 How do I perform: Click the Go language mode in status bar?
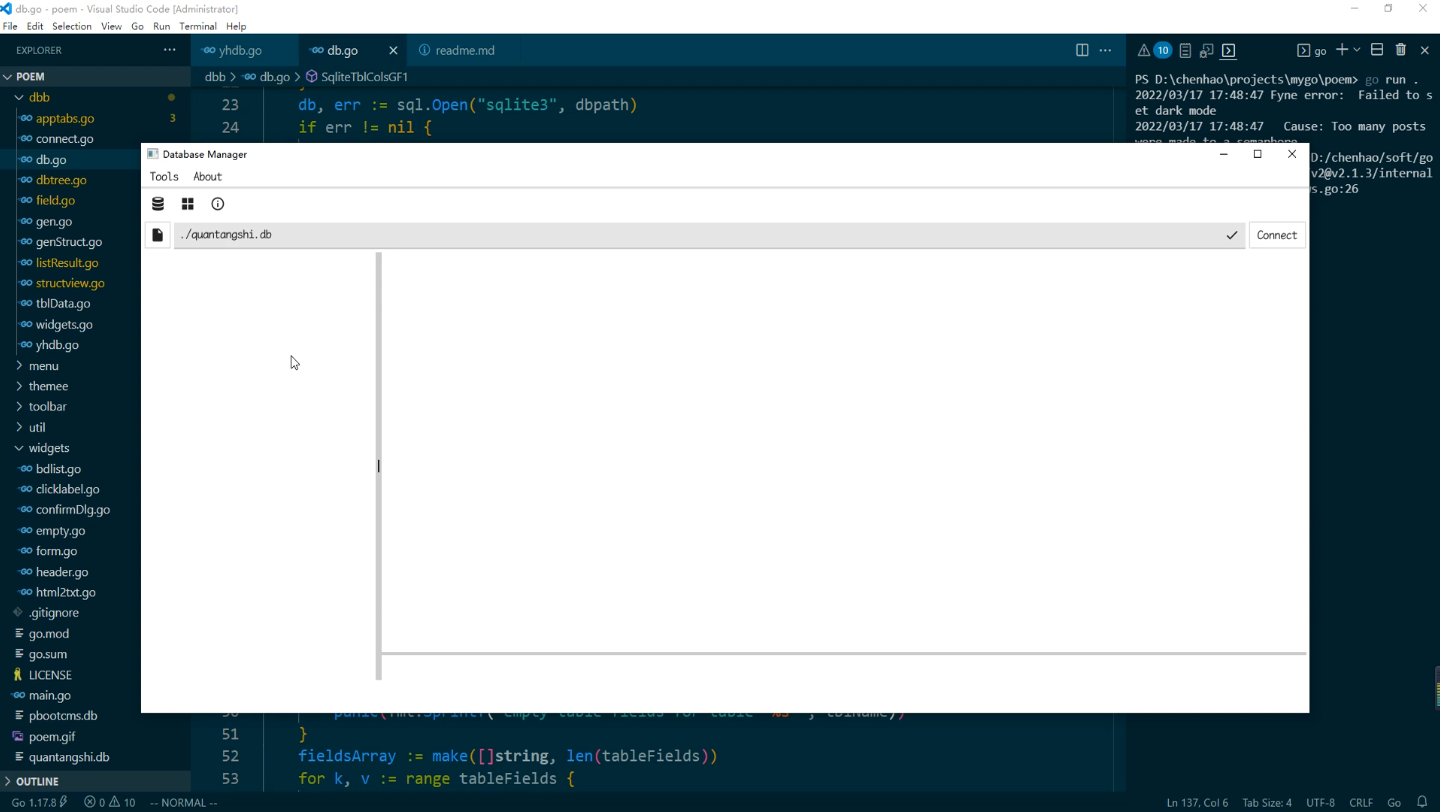(1394, 802)
